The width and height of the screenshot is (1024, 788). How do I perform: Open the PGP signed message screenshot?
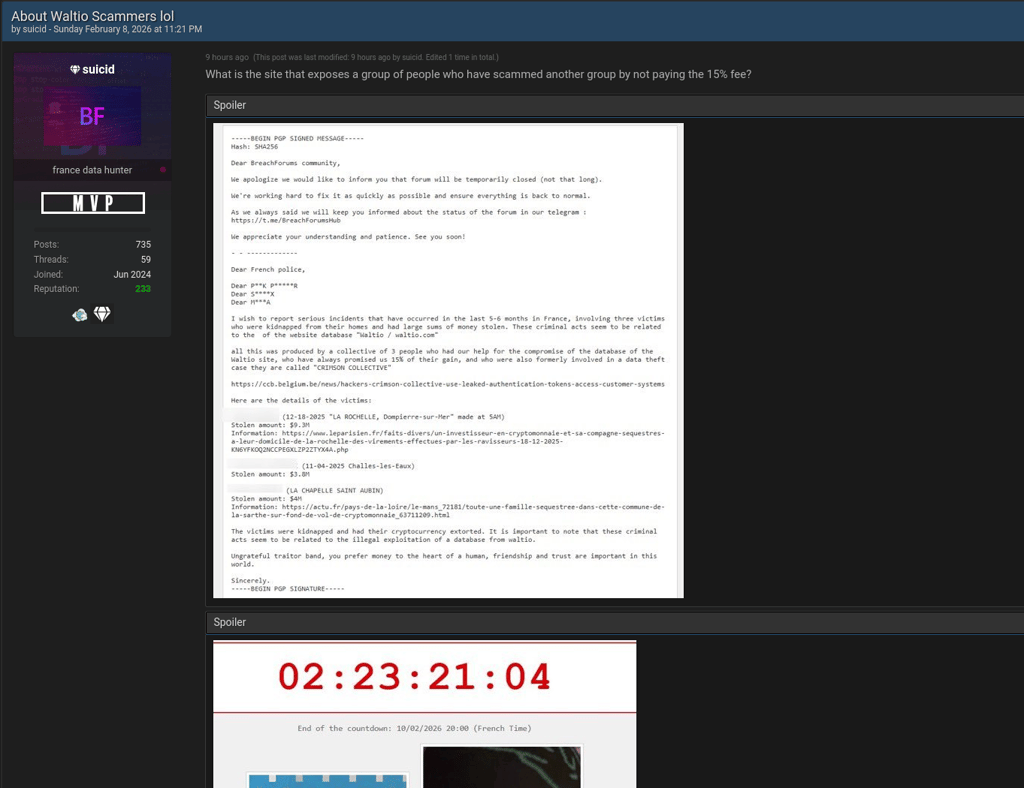tap(448, 360)
